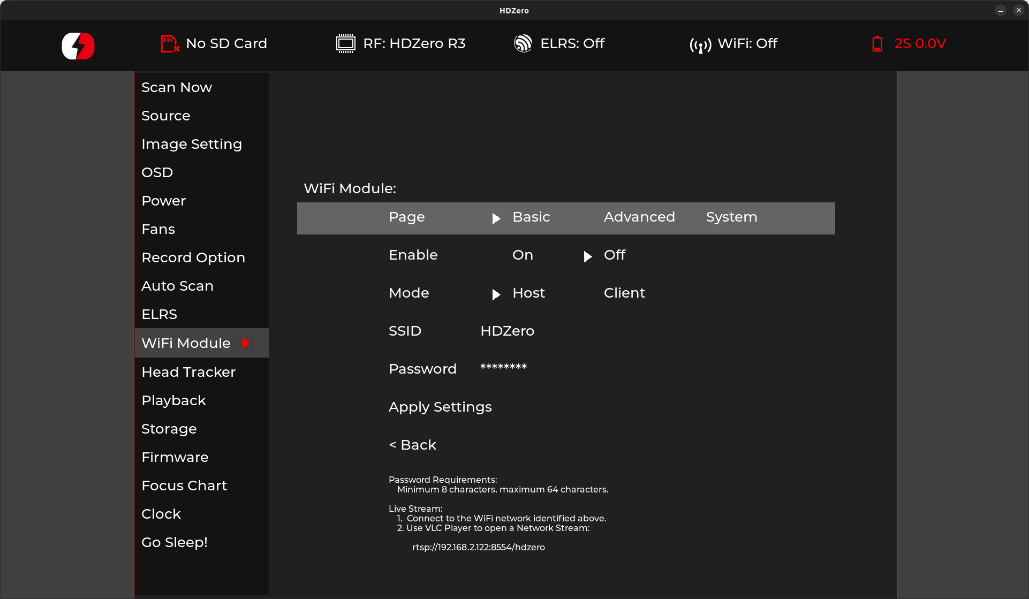Click the HDZero logo icon
This screenshot has width=1029, height=599.
(77, 45)
